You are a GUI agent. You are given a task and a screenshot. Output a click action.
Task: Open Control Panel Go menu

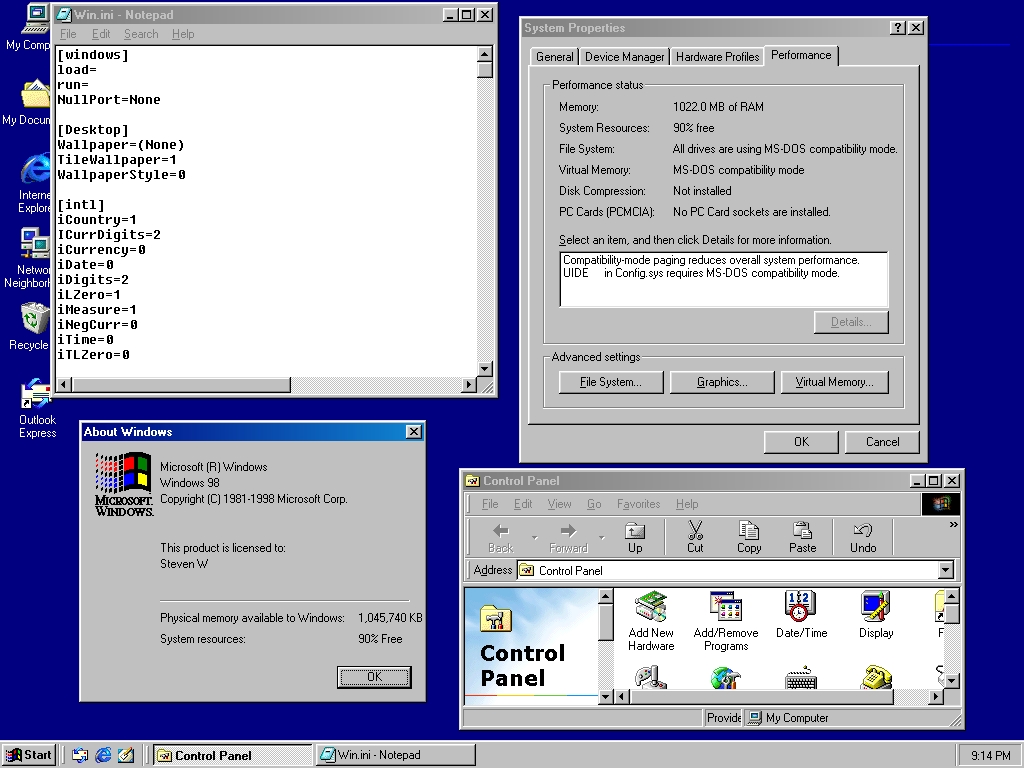coord(594,504)
